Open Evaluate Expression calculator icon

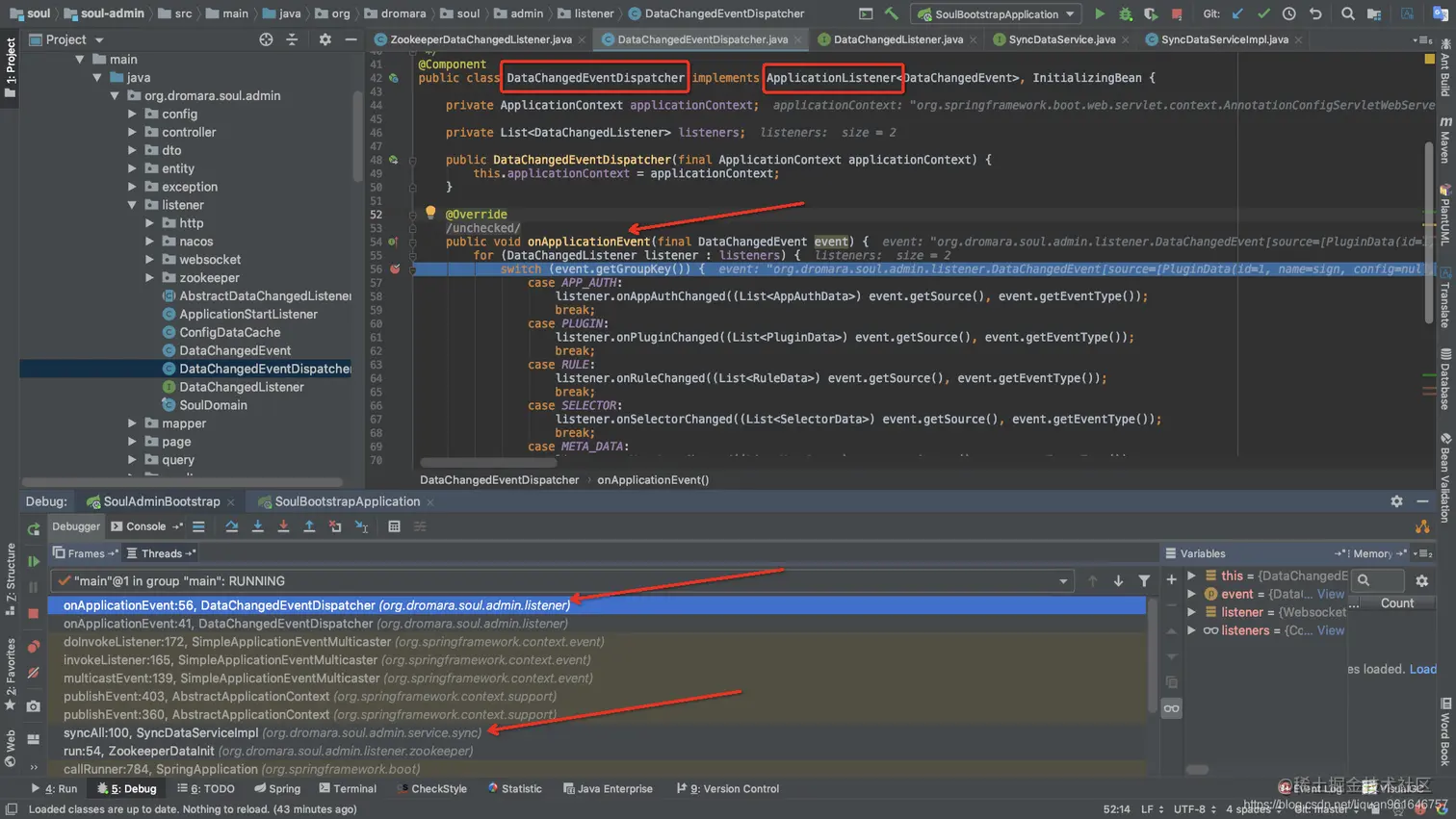pyautogui.click(x=394, y=526)
